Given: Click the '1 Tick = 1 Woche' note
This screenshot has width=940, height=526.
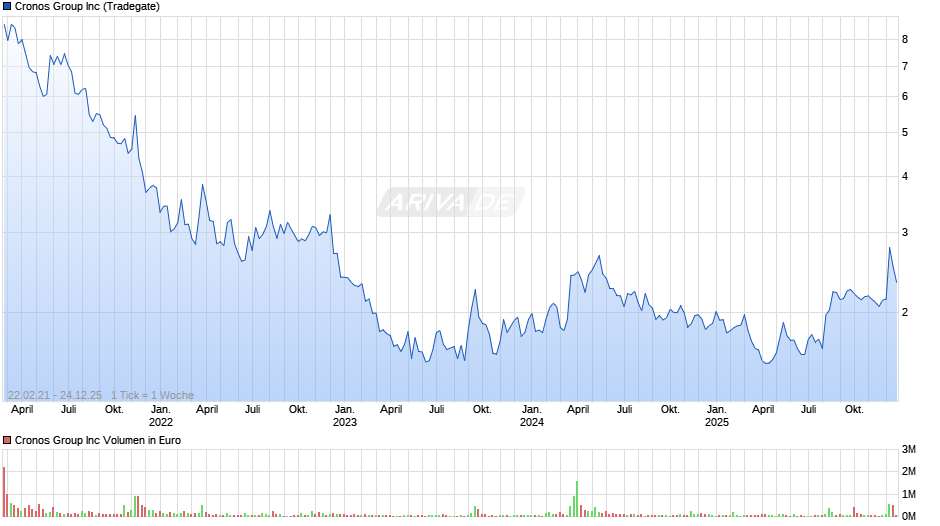Looking at the screenshot, I should click(x=152, y=395).
